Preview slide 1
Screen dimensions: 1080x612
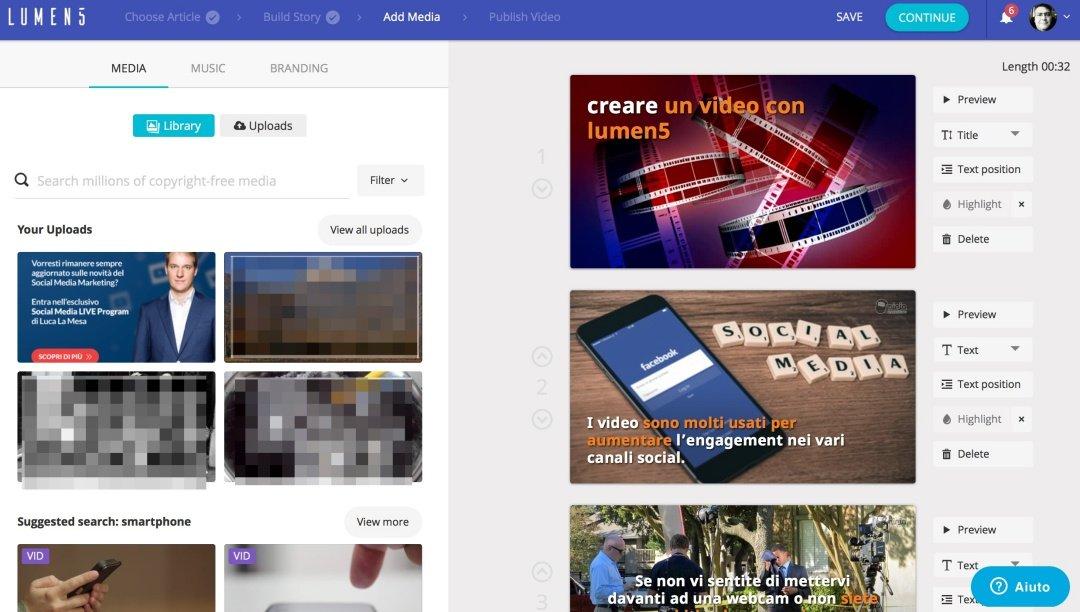(983, 99)
